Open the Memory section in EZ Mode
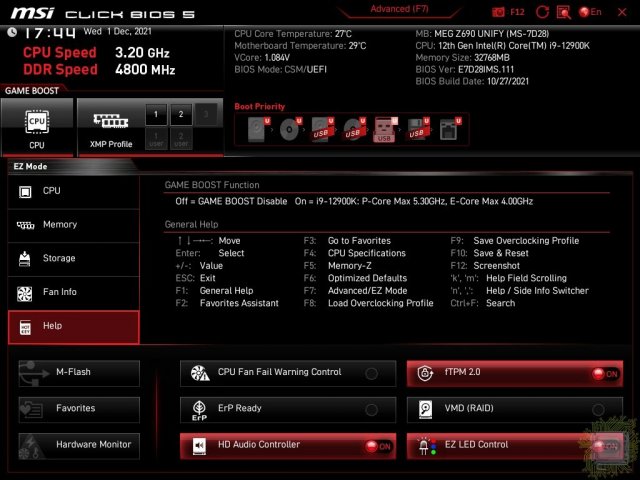640x480 pixels. [x=73, y=225]
